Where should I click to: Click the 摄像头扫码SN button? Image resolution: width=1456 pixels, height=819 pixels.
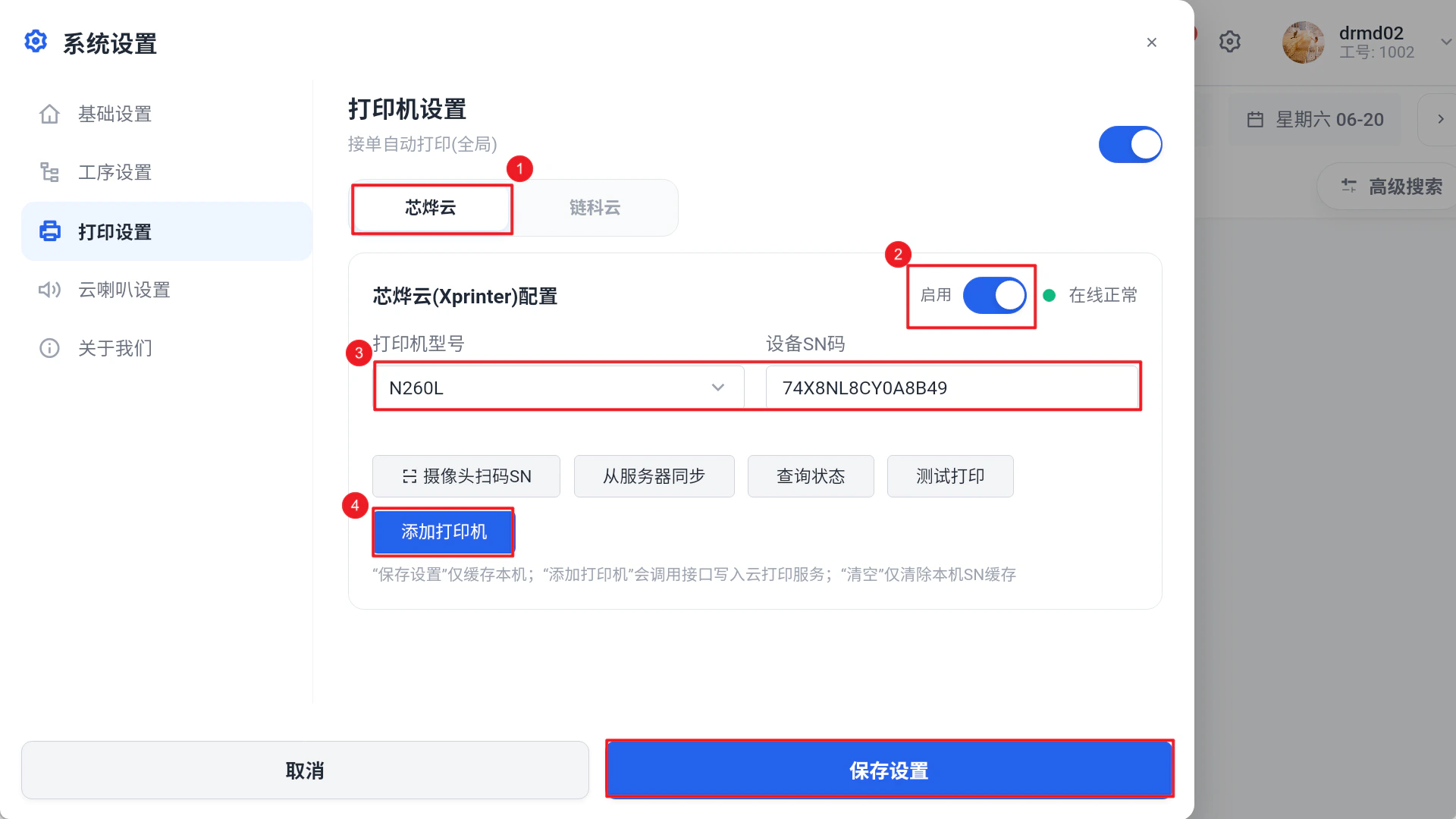(x=466, y=476)
